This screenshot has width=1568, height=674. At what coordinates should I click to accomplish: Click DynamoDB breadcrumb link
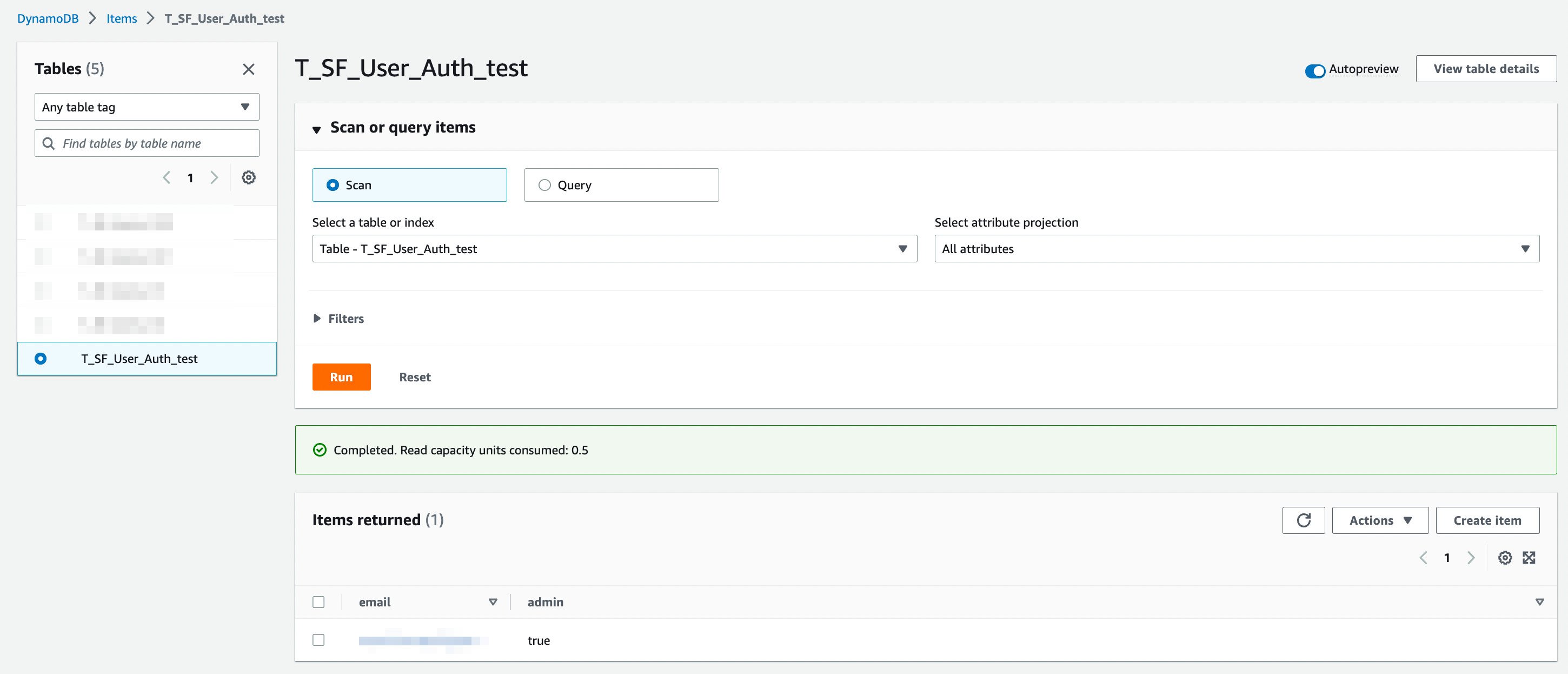(x=48, y=18)
